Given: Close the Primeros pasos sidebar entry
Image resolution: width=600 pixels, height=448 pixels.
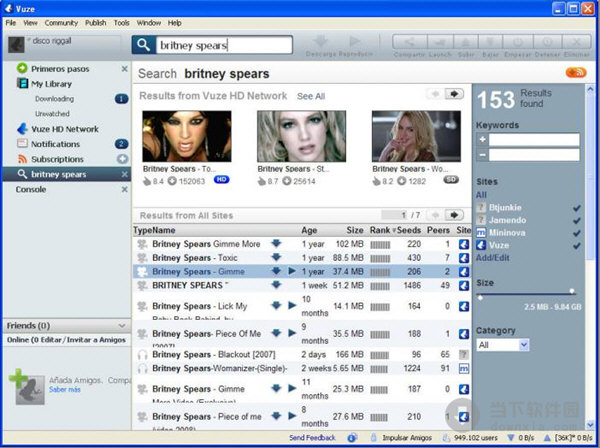Looking at the screenshot, I should (124, 69).
